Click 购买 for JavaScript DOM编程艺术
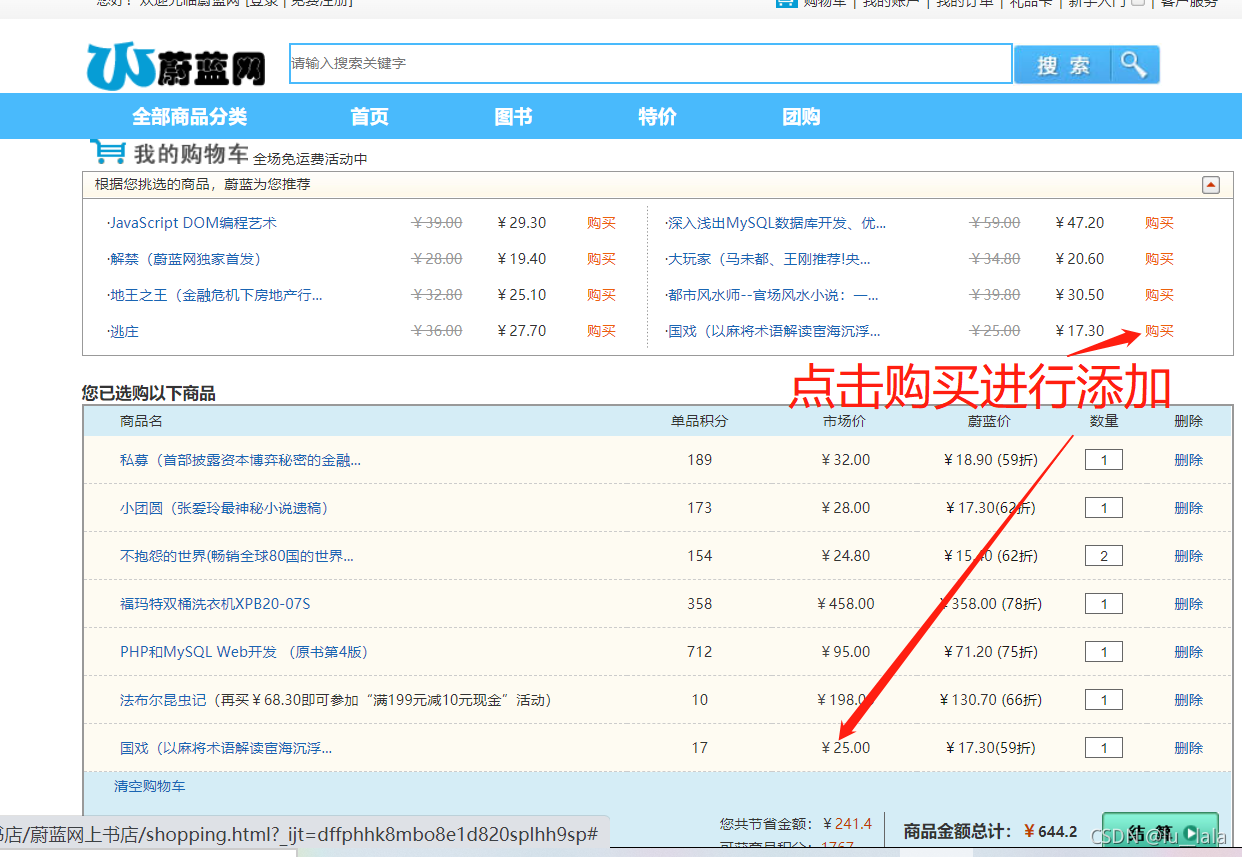The height and width of the screenshot is (857, 1242). (601, 223)
